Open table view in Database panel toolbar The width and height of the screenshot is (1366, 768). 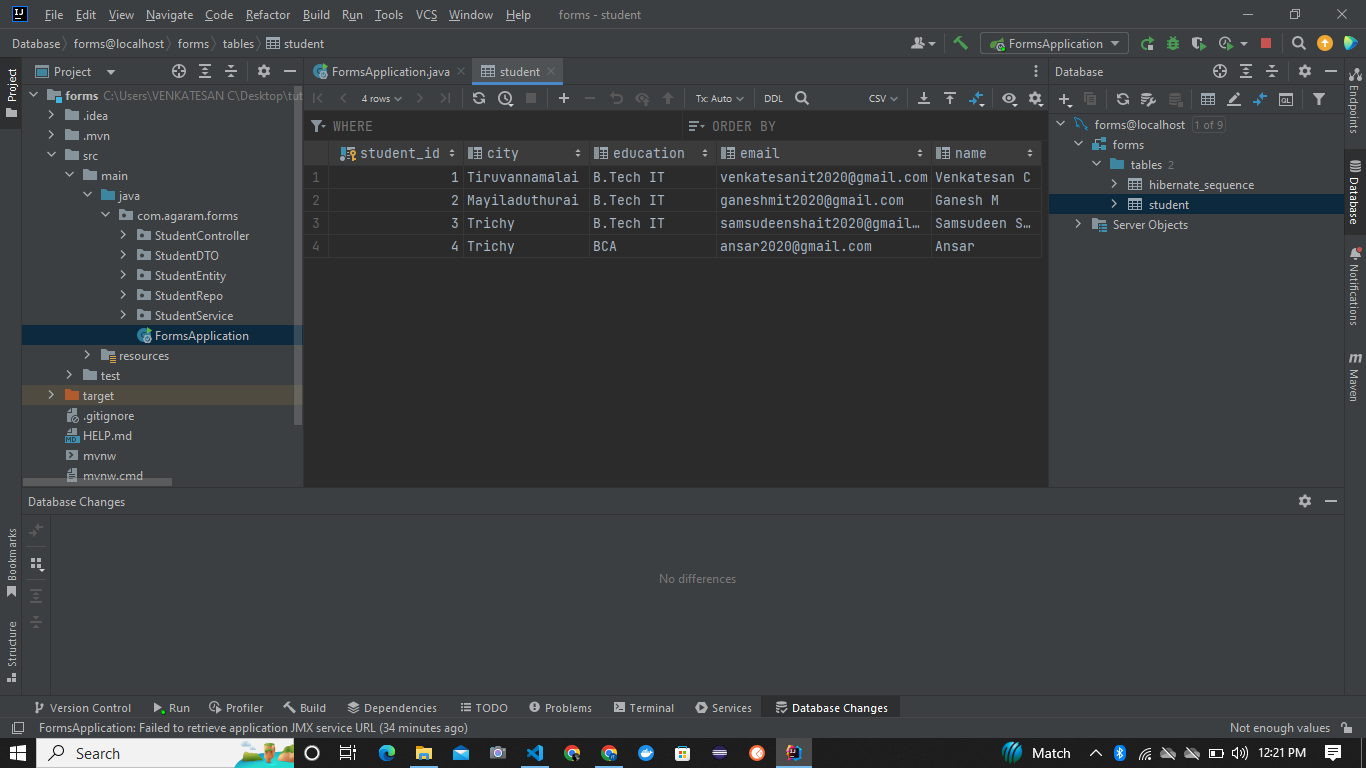pyautogui.click(x=1208, y=99)
